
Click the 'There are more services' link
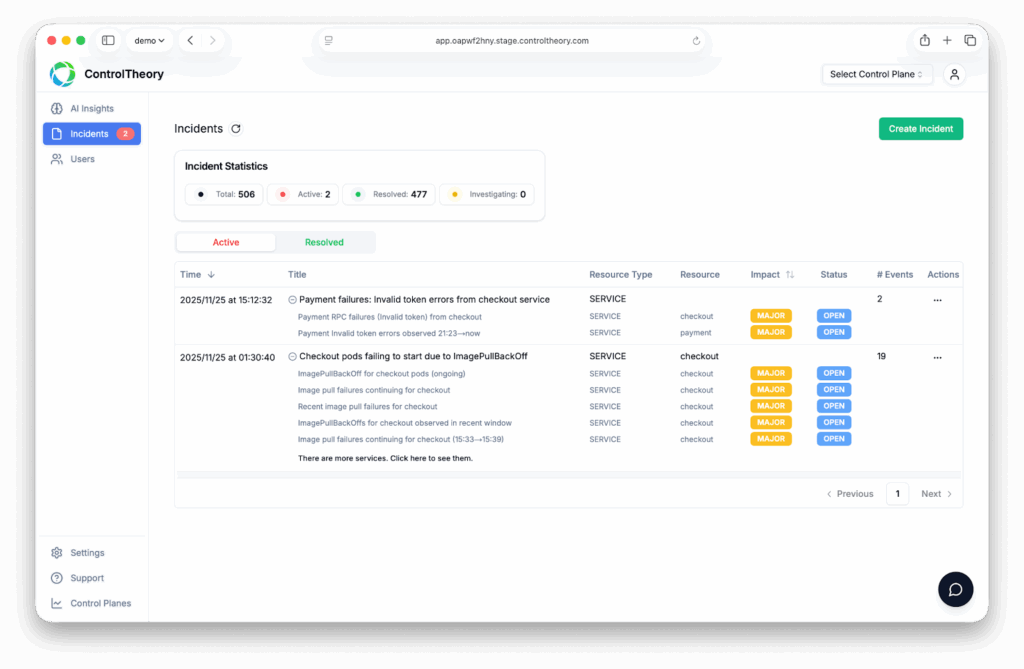(385, 458)
